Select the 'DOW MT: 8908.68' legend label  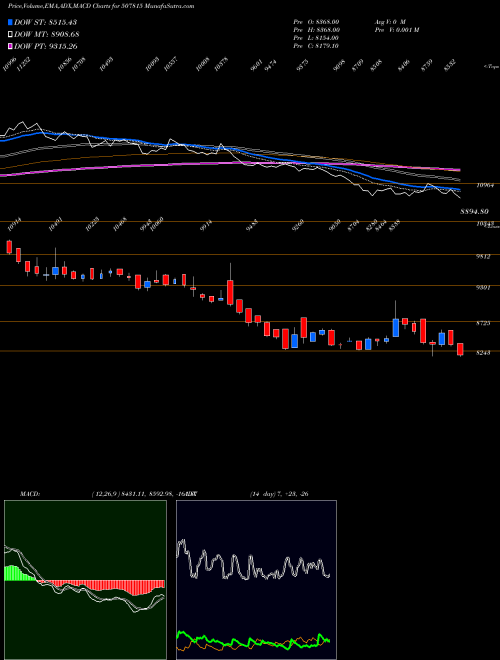click(x=47, y=34)
